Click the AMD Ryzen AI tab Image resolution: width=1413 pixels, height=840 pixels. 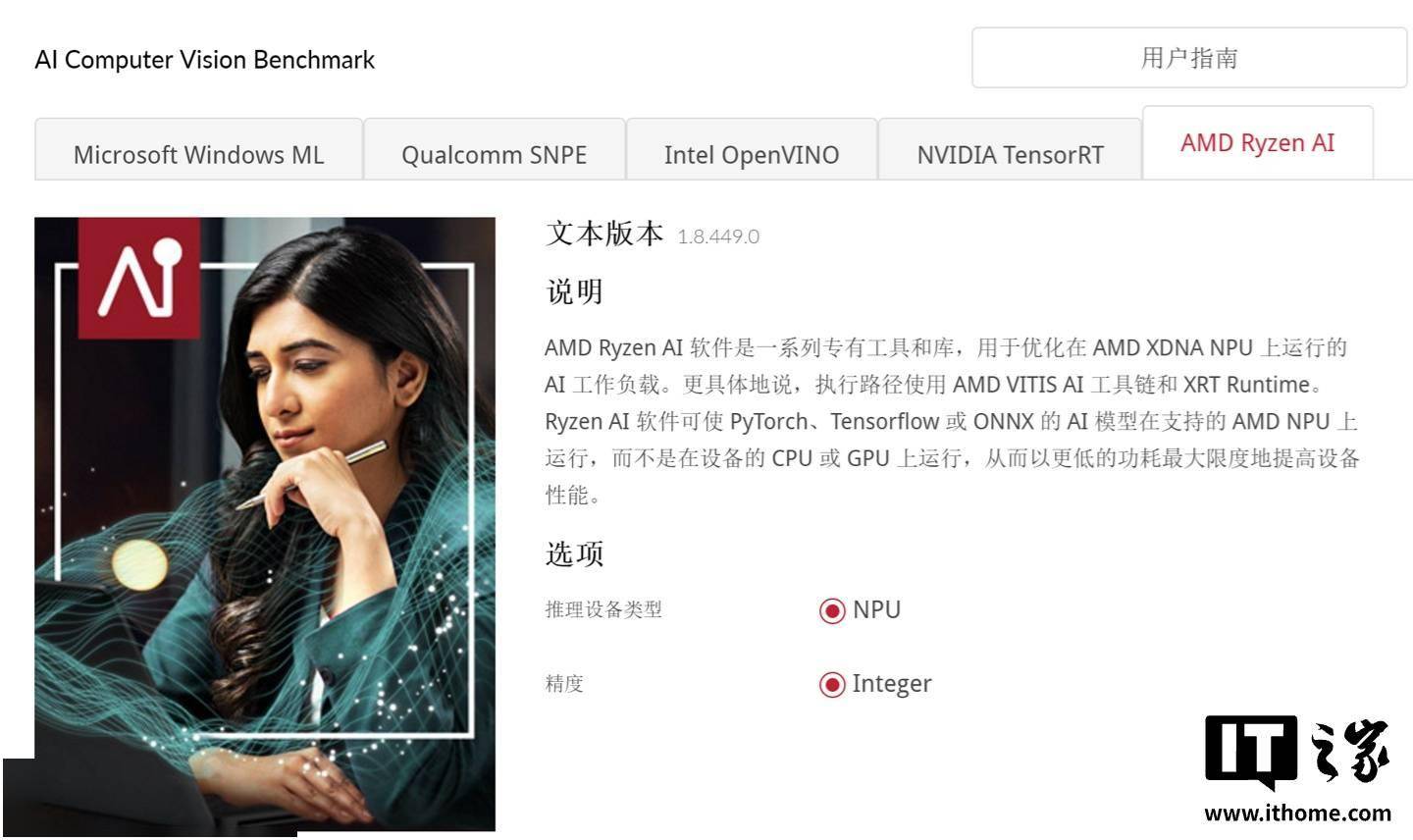[x=1257, y=143]
